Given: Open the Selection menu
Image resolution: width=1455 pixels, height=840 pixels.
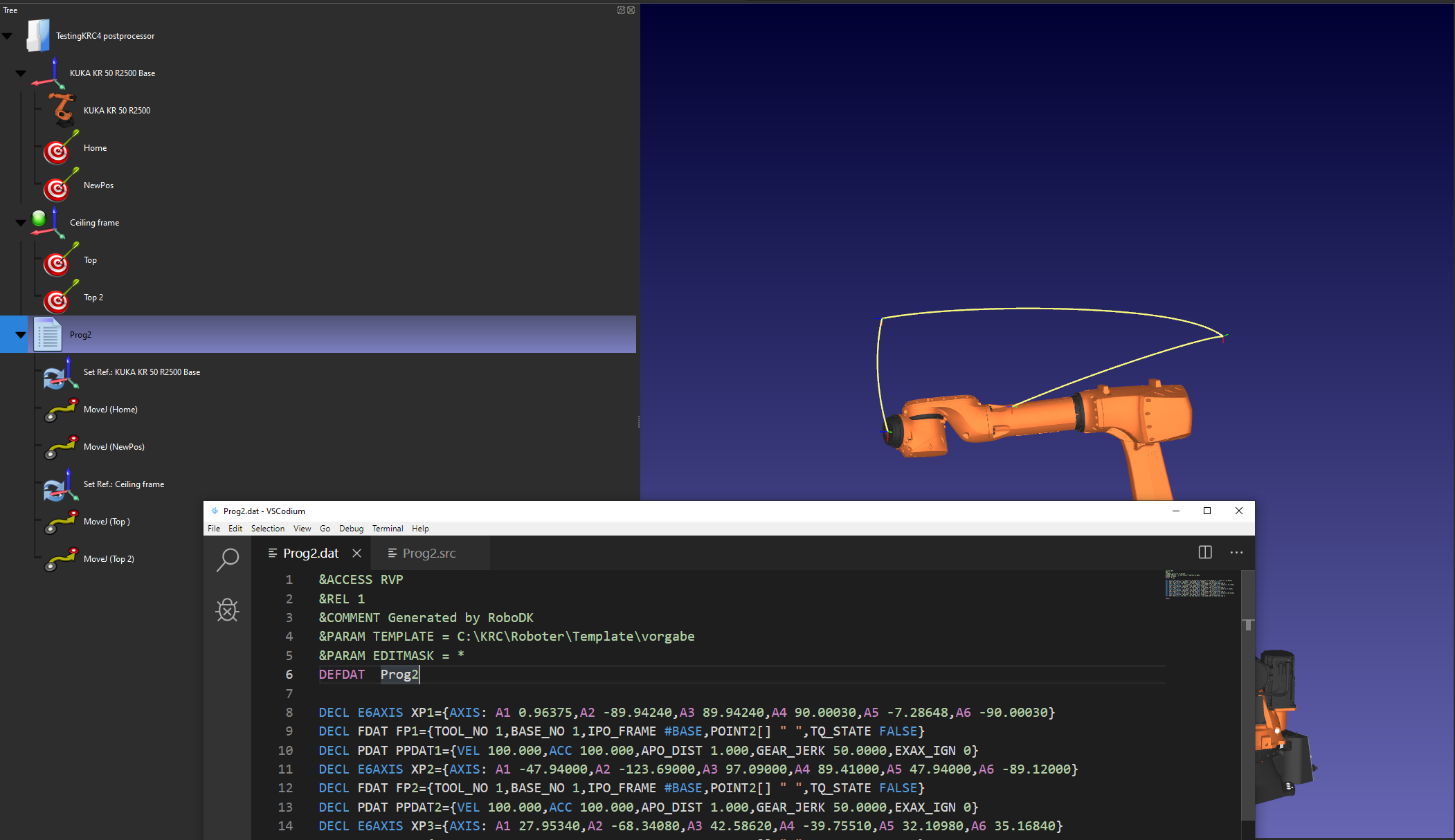Looking at the screenshot, I should coord(267,529).
